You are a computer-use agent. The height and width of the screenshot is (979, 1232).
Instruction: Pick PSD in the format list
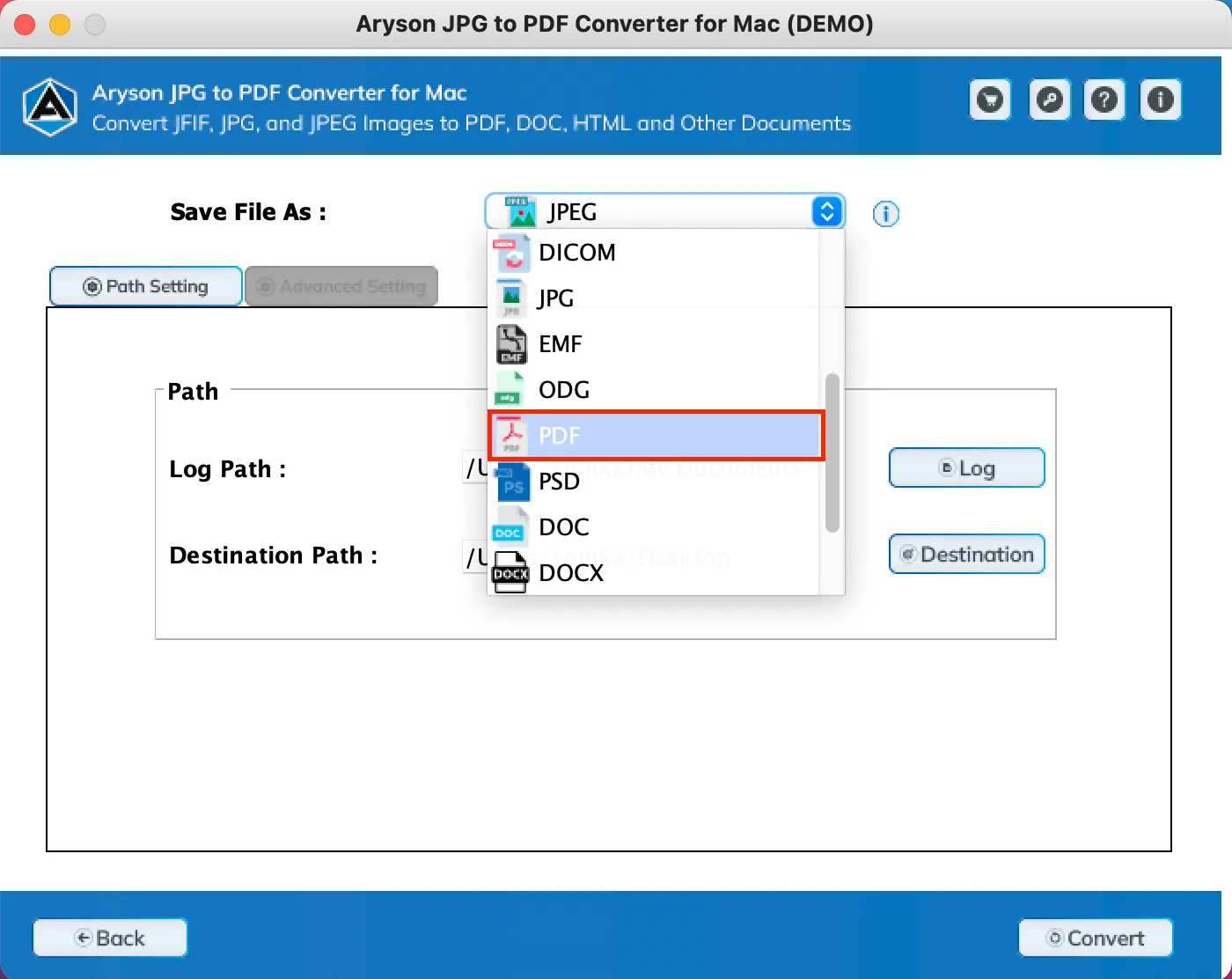654,482
